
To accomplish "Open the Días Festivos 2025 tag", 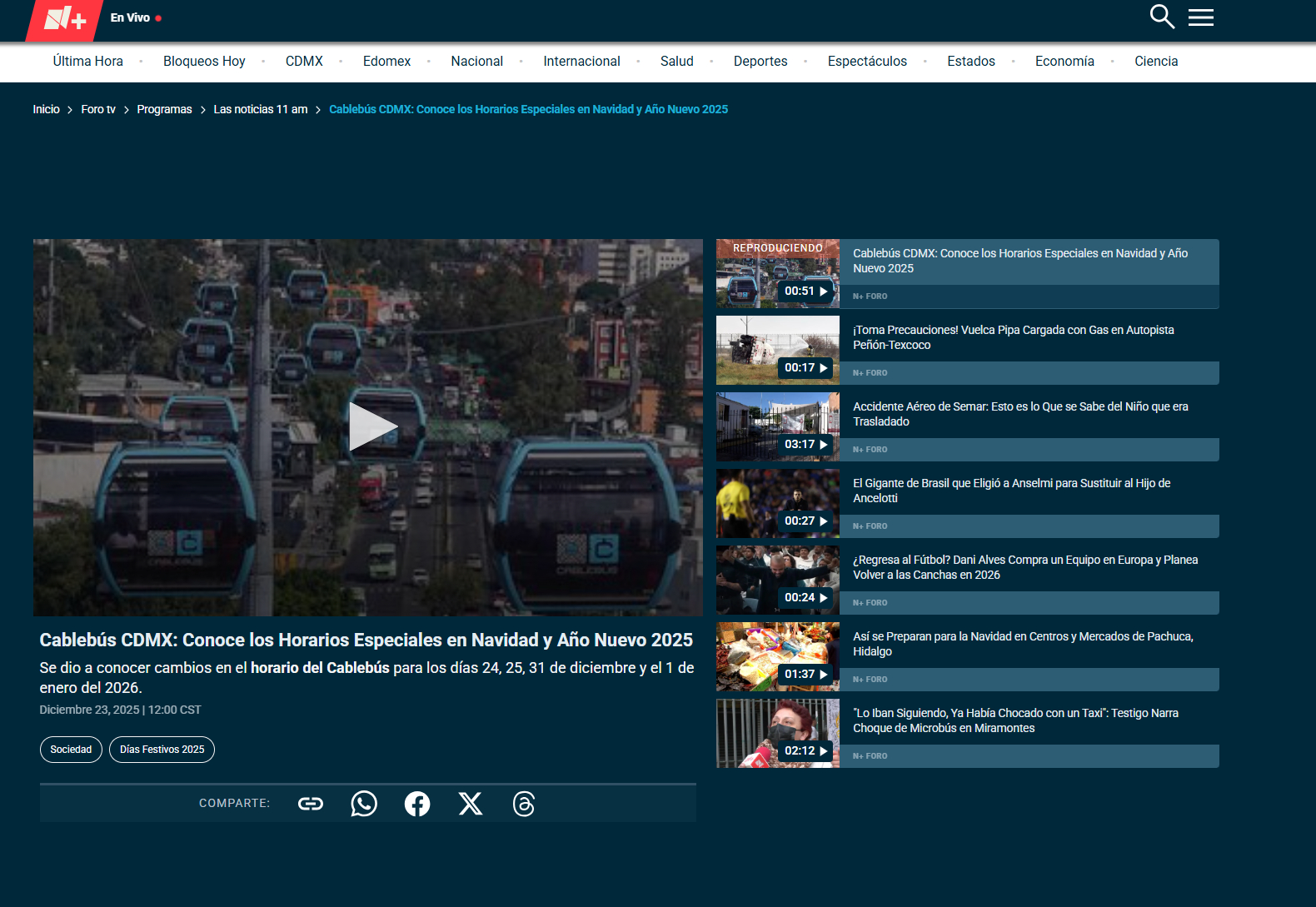I will 162,750.
